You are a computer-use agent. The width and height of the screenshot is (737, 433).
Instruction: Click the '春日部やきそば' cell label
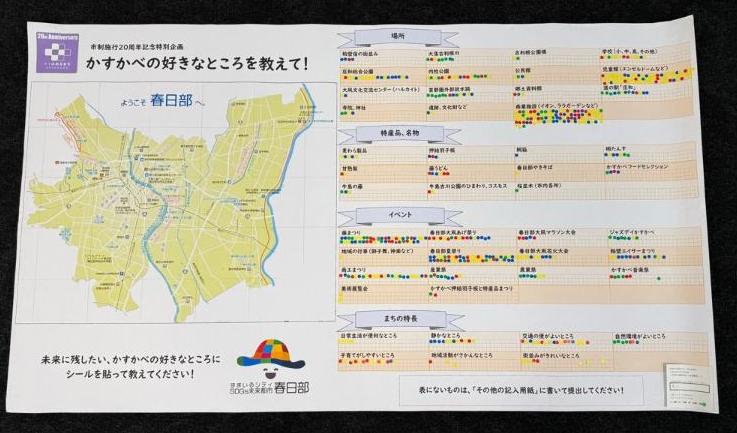coord(534,167)
